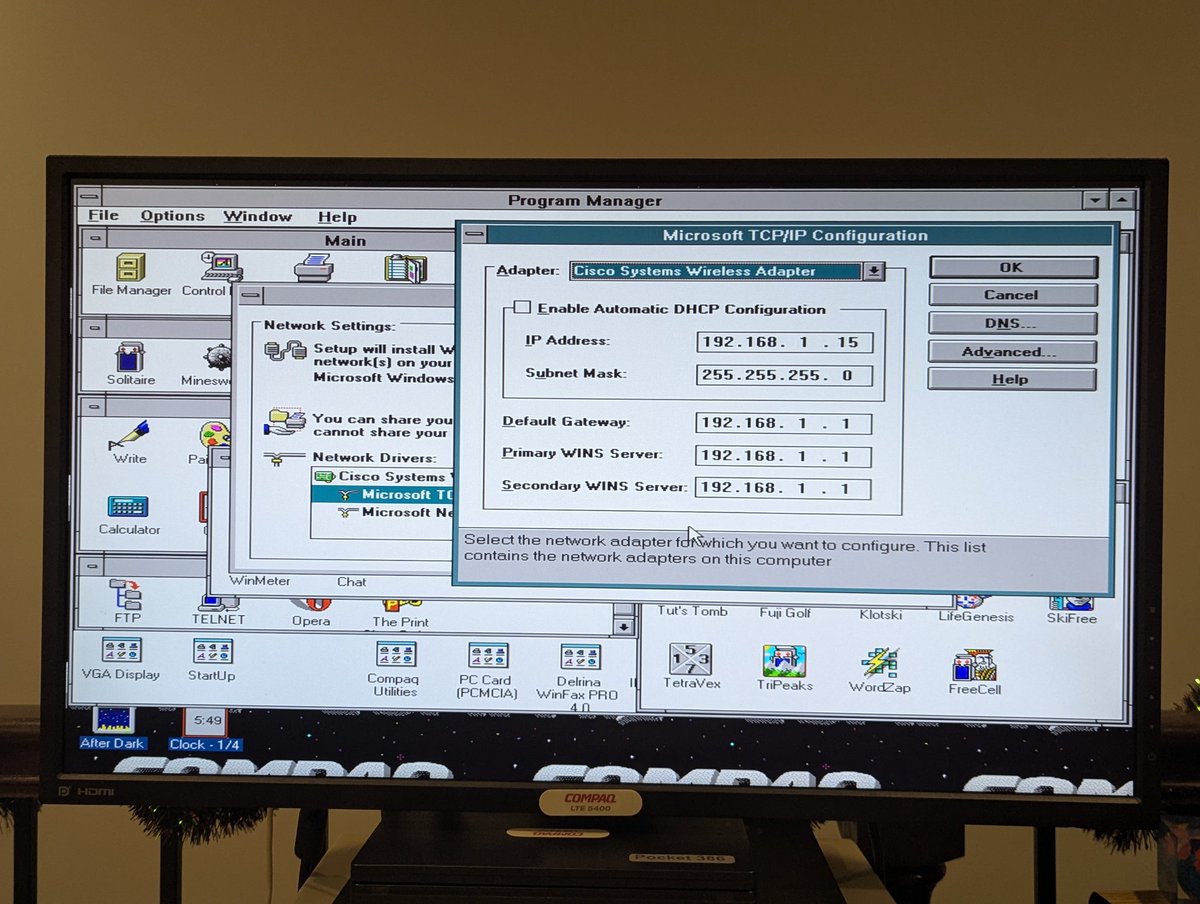This screenshot has height=904, width=1200.
Task: Select the PC Card (PCMCIA) group icon
Action: pyautogui.click(x=487, y=656)
